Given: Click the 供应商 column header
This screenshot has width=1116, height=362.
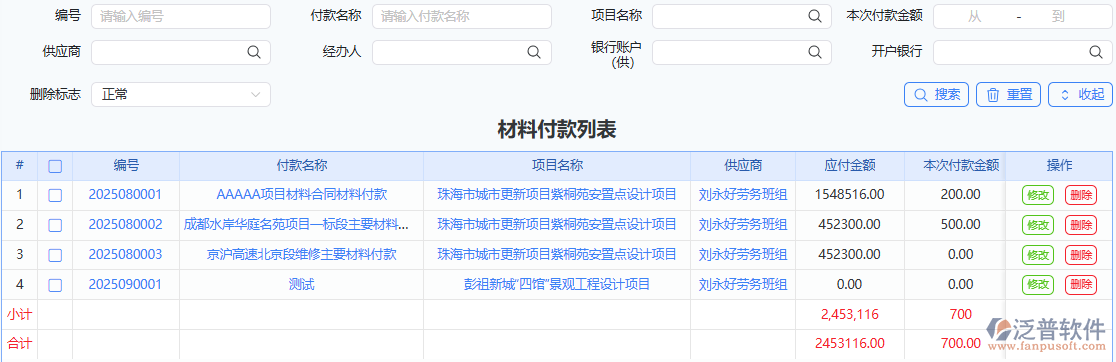Looking at the screenshot, I should click(x=743, y=166).
